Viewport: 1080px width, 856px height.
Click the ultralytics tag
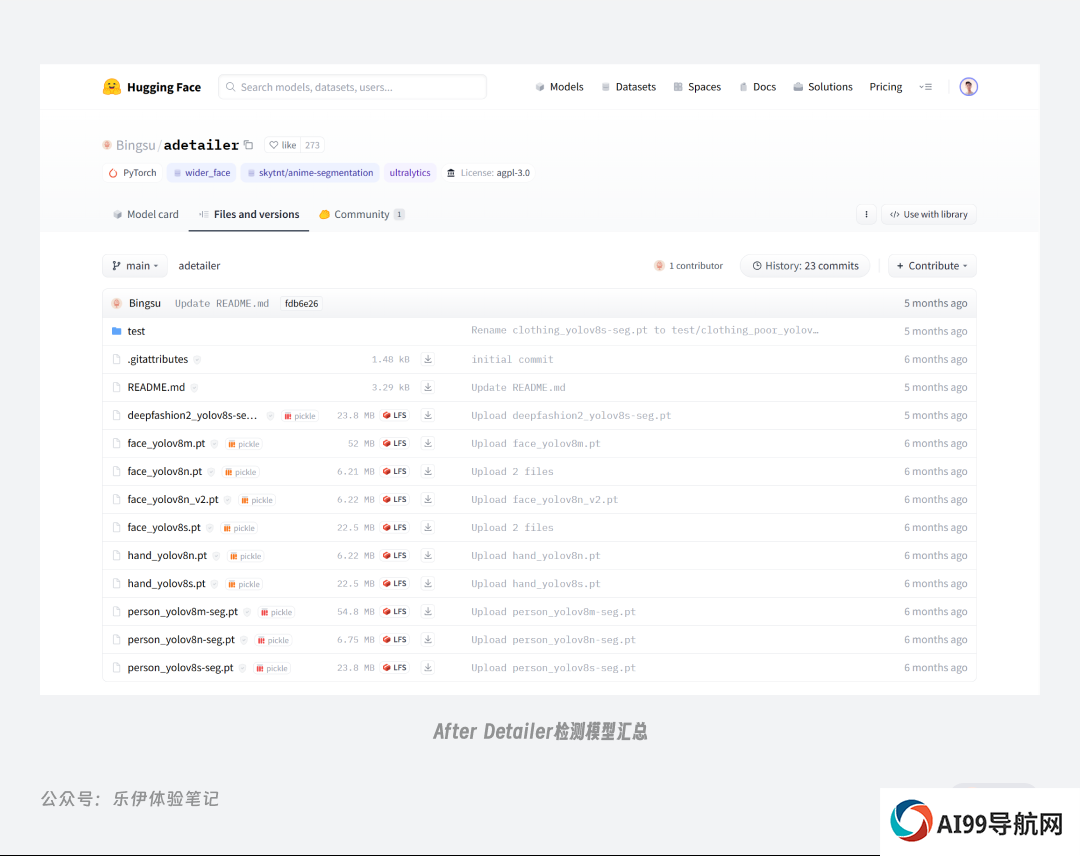(410, 173)
